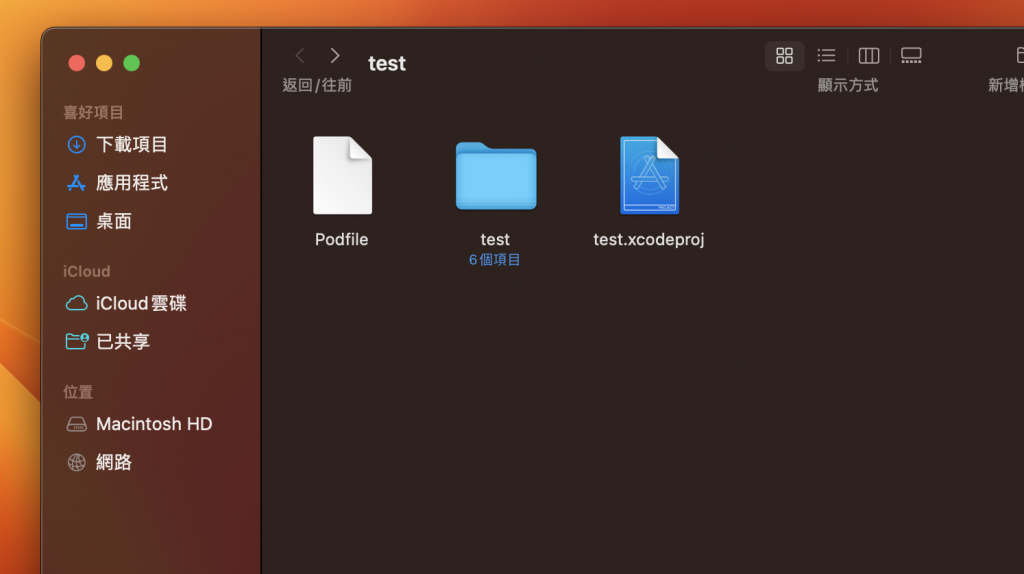Screen dimensions: 1024x574
Task: Click the test.xcodeproj file name label
Action: click(648, 240)
